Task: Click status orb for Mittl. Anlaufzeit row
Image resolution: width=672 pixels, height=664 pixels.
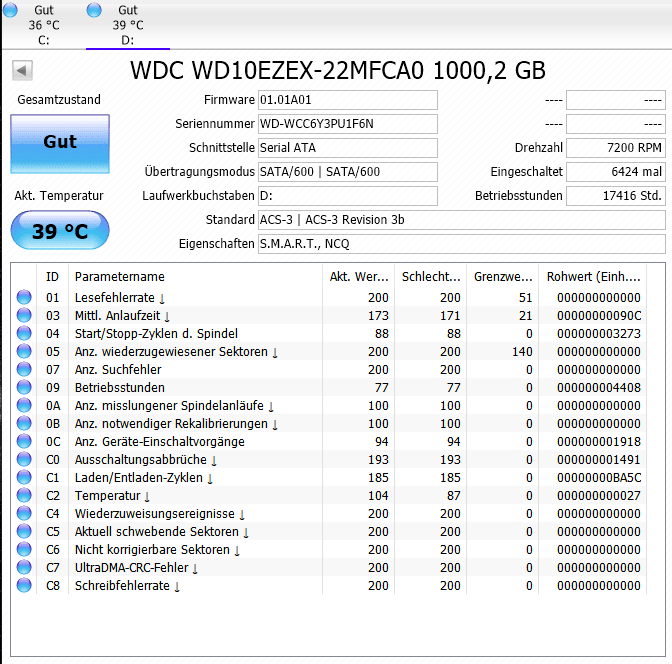Action: (24, 315)
